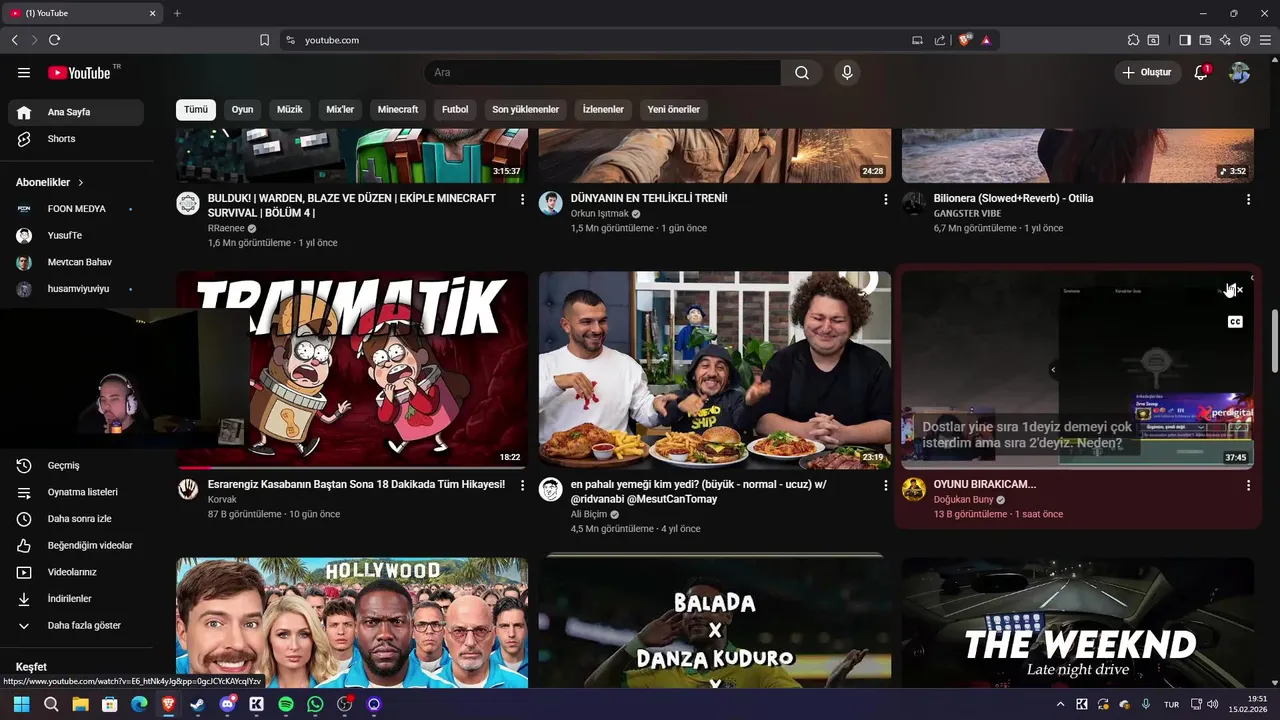Open Daha sonra izle list

(x=76, y=519)
